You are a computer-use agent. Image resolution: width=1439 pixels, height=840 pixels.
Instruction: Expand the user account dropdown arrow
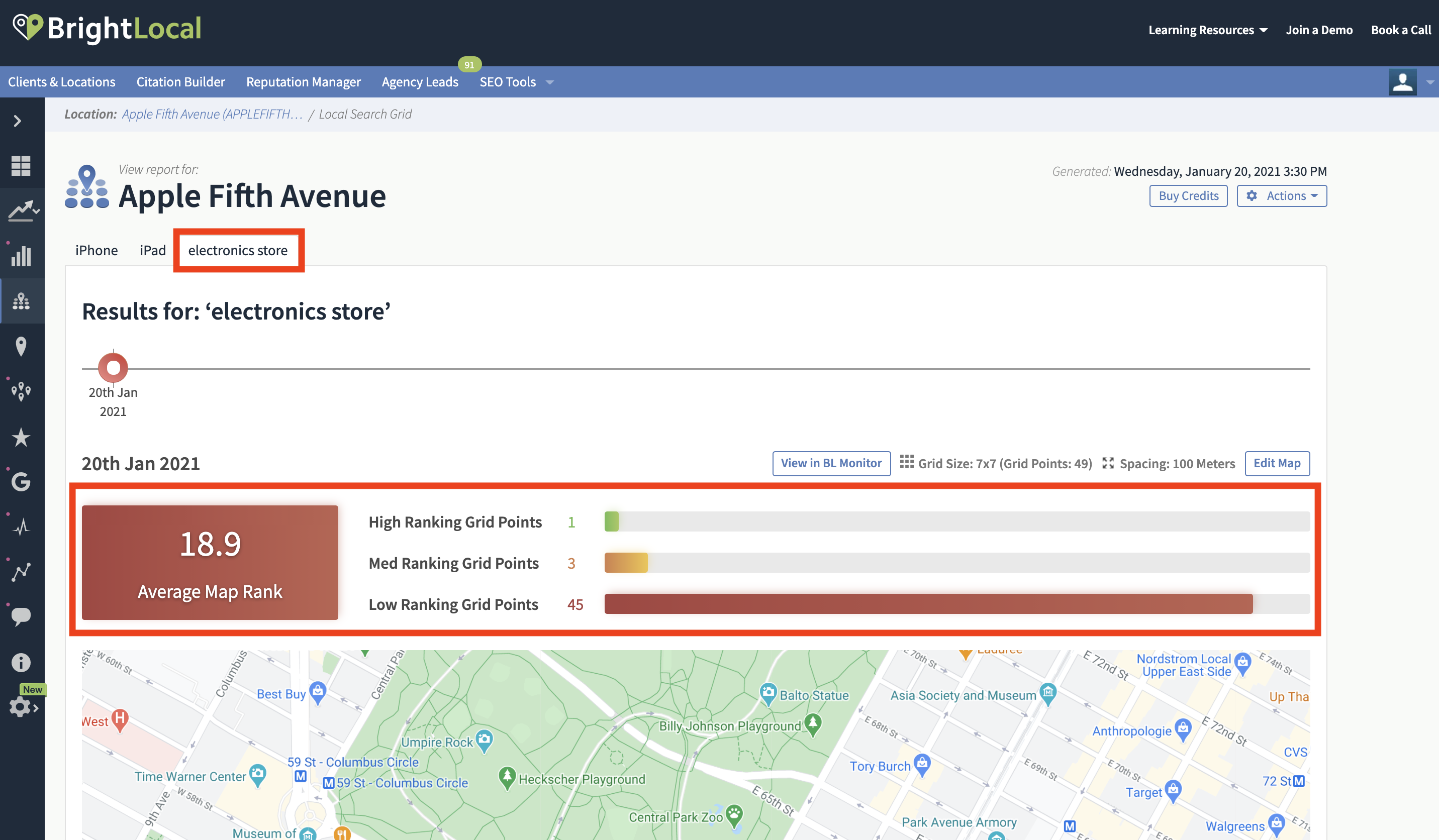(x=1429, y=82)
